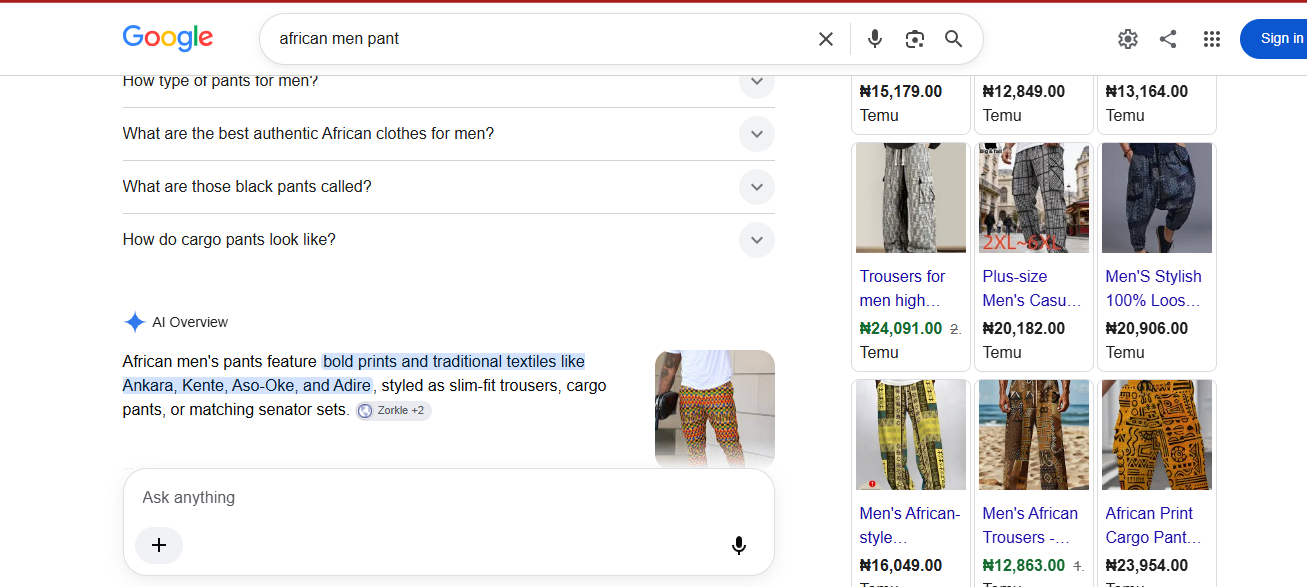The image size is (1307, 587).
Task: Clear the search box with X icon
Action: 826,39
